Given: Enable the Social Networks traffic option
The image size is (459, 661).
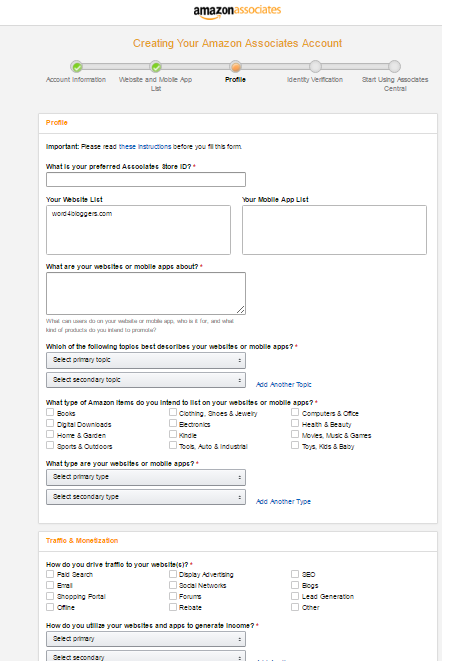Looking at the screenshot, I should pyautogui.click(x=173, y=585).
